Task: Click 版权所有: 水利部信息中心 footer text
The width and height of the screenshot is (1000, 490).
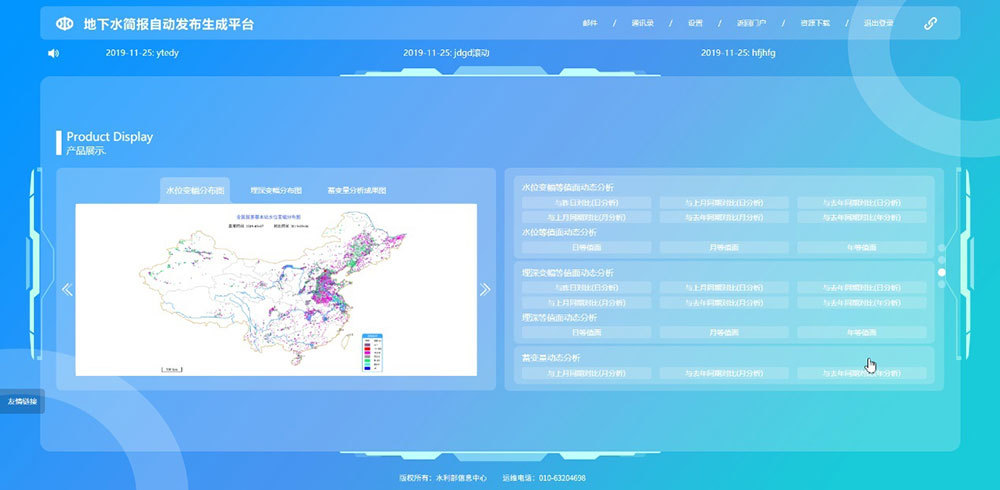Action: coord(443,477)
